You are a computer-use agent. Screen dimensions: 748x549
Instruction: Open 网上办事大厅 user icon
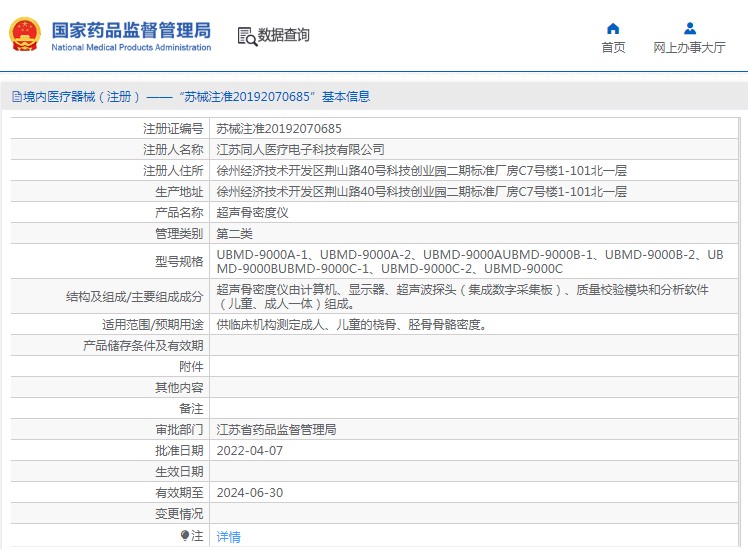click(690, 29)
